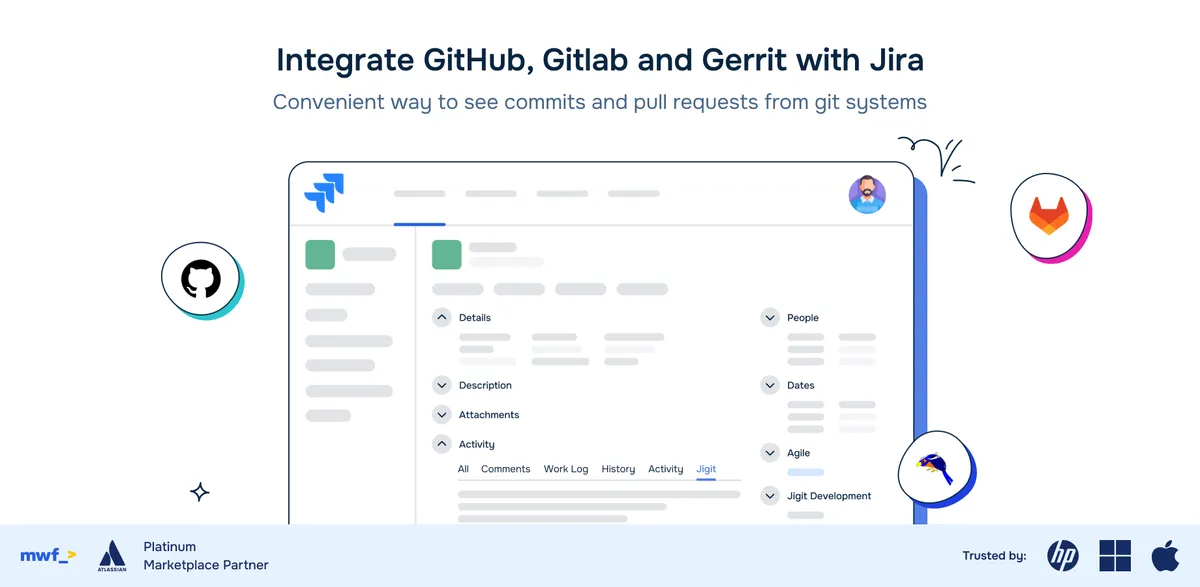Select the All activity tab
Image resolution: width=1200 pixels, height=587 pixels.
tap(463, 469)
